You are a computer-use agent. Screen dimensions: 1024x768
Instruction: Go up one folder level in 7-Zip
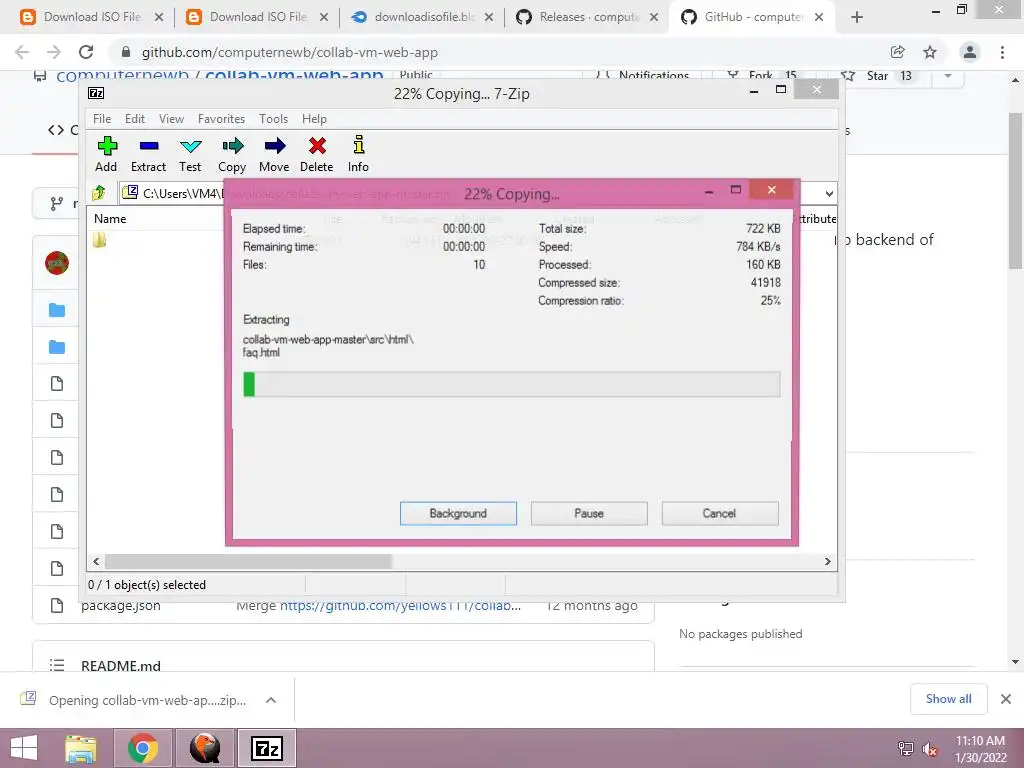pos(99,193)
